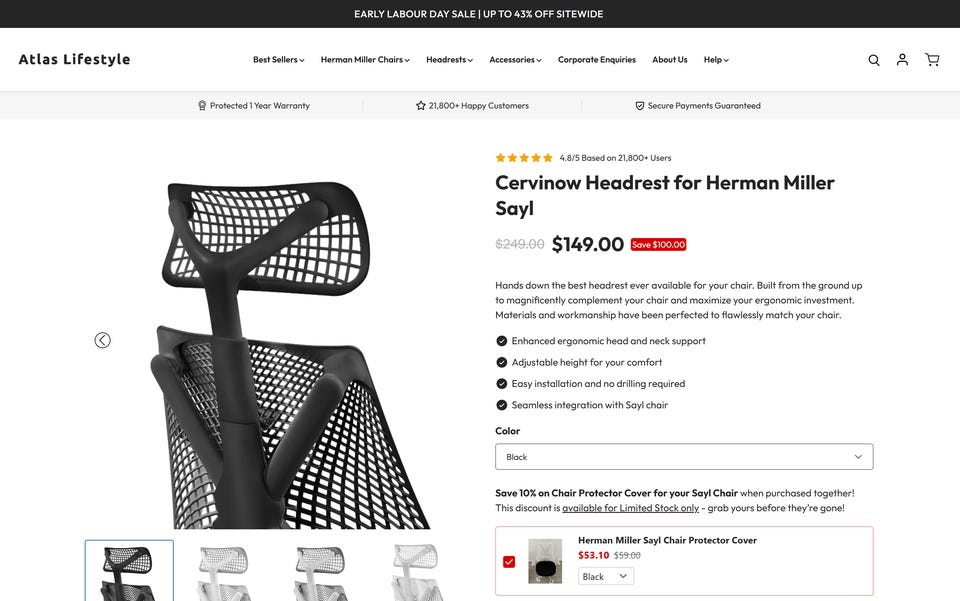
Task: Click the Secure Payments shield icon
Action: 640,106
